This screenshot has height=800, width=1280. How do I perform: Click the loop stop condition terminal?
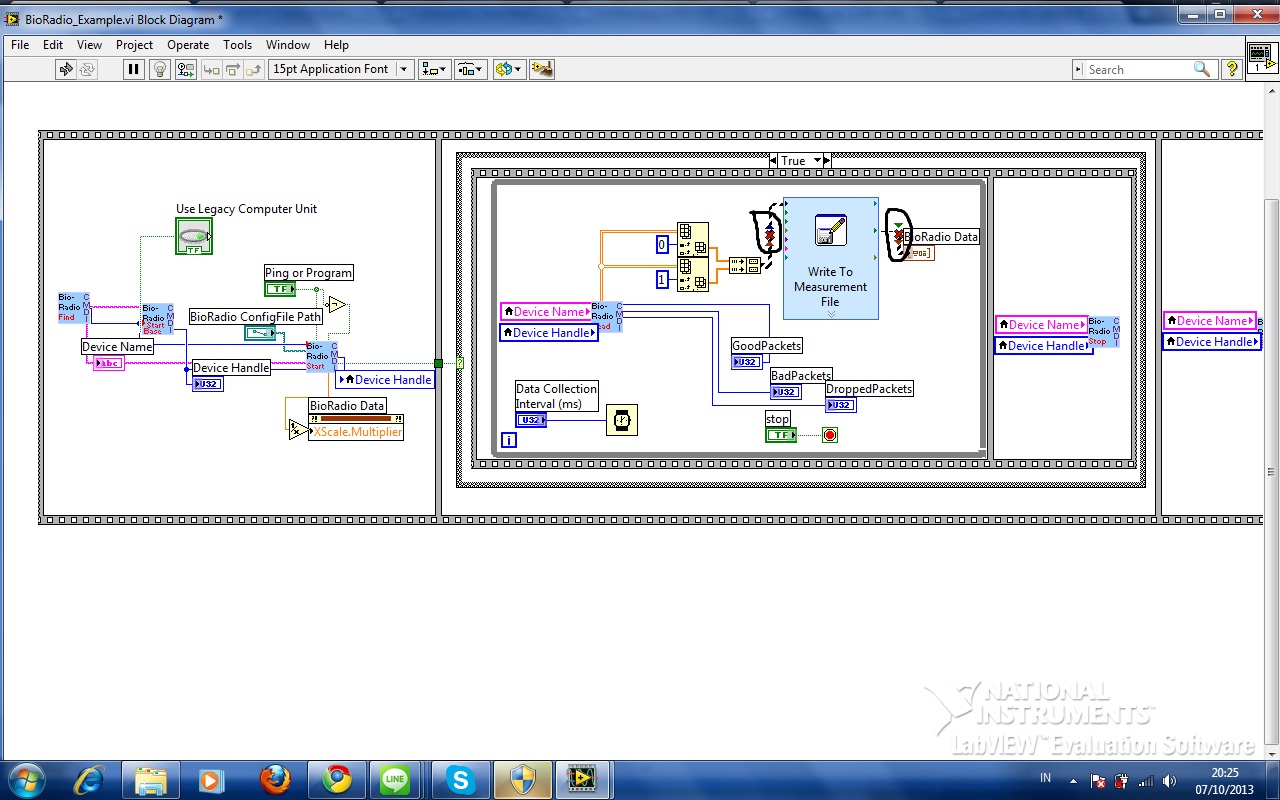click(x=830, y=435)
